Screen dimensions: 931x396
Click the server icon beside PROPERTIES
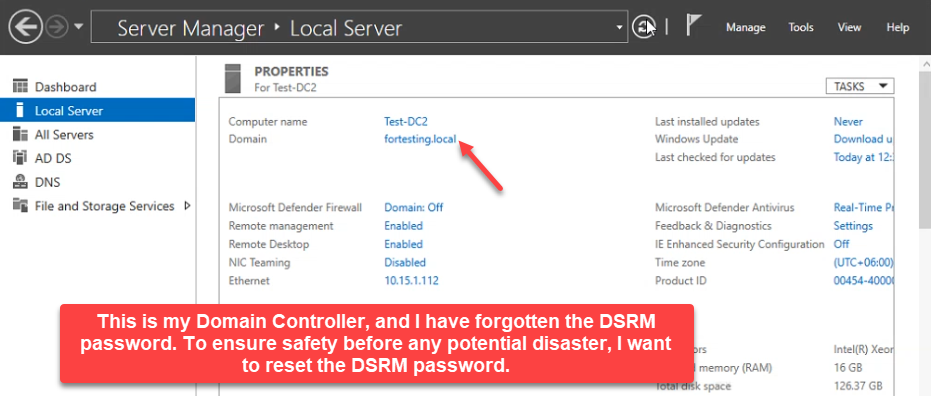233,78
